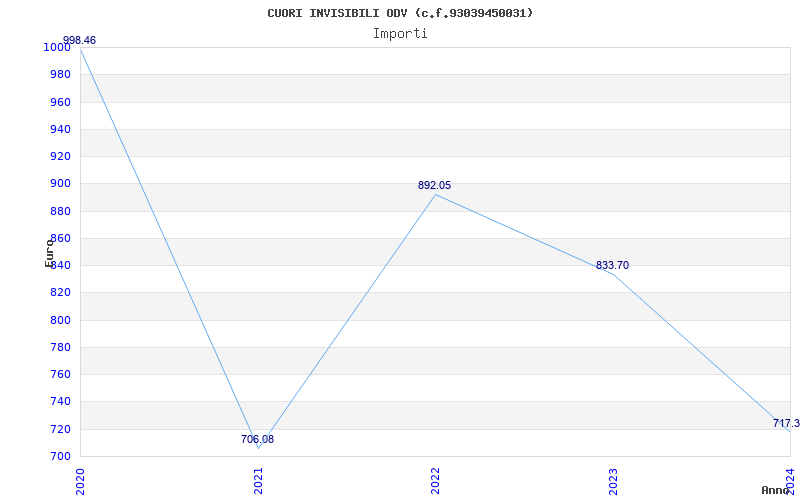Select the 717.3 data point label
This screenshot has height=500, width=800.
click(786, 423)
